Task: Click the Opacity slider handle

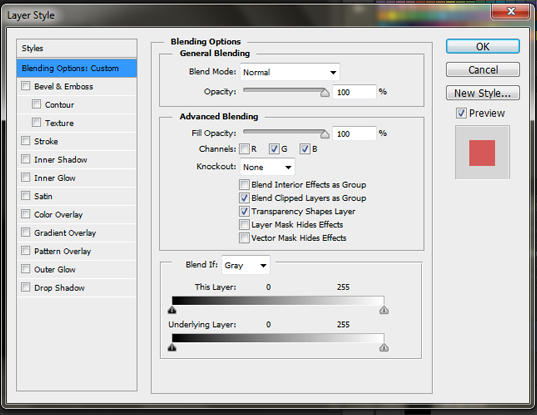Action: click(x=325, y=93)
